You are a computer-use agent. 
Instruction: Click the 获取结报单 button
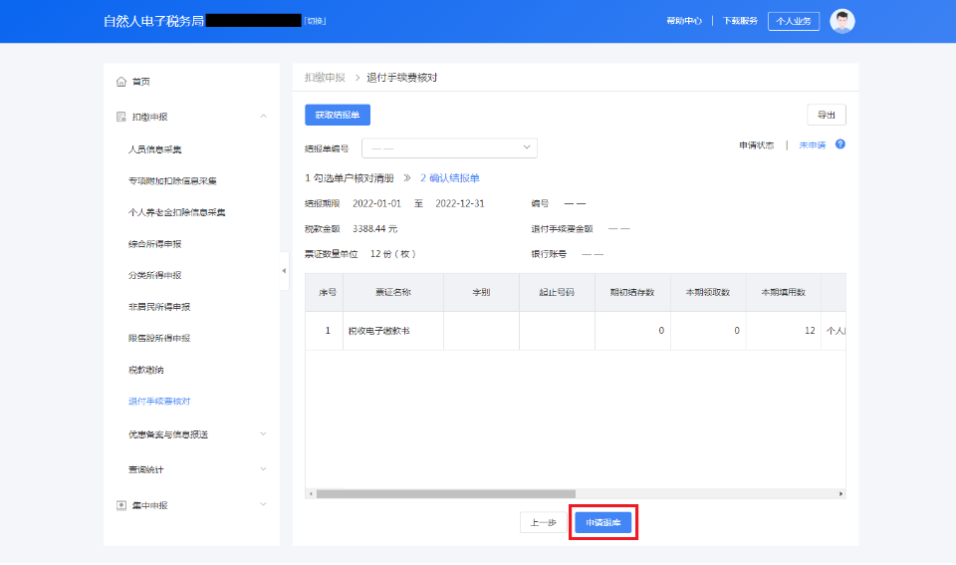pos(337,115)
